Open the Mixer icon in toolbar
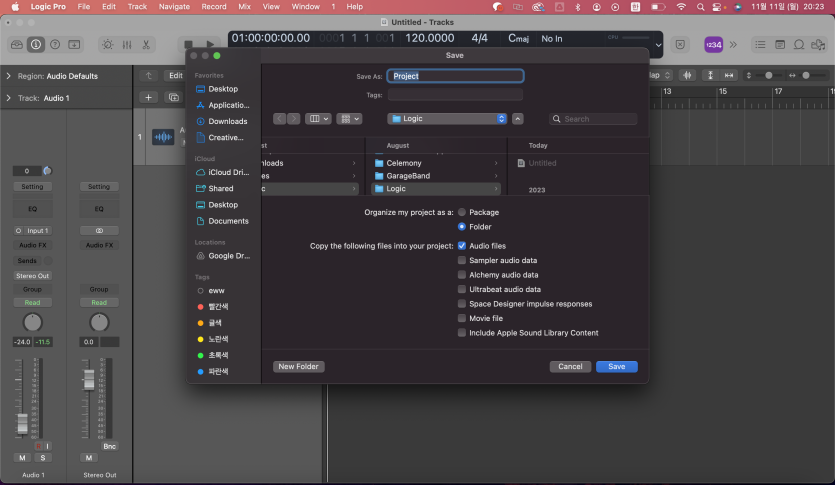Viewport: 835px width, 485px height. click(x=127, y=44)
